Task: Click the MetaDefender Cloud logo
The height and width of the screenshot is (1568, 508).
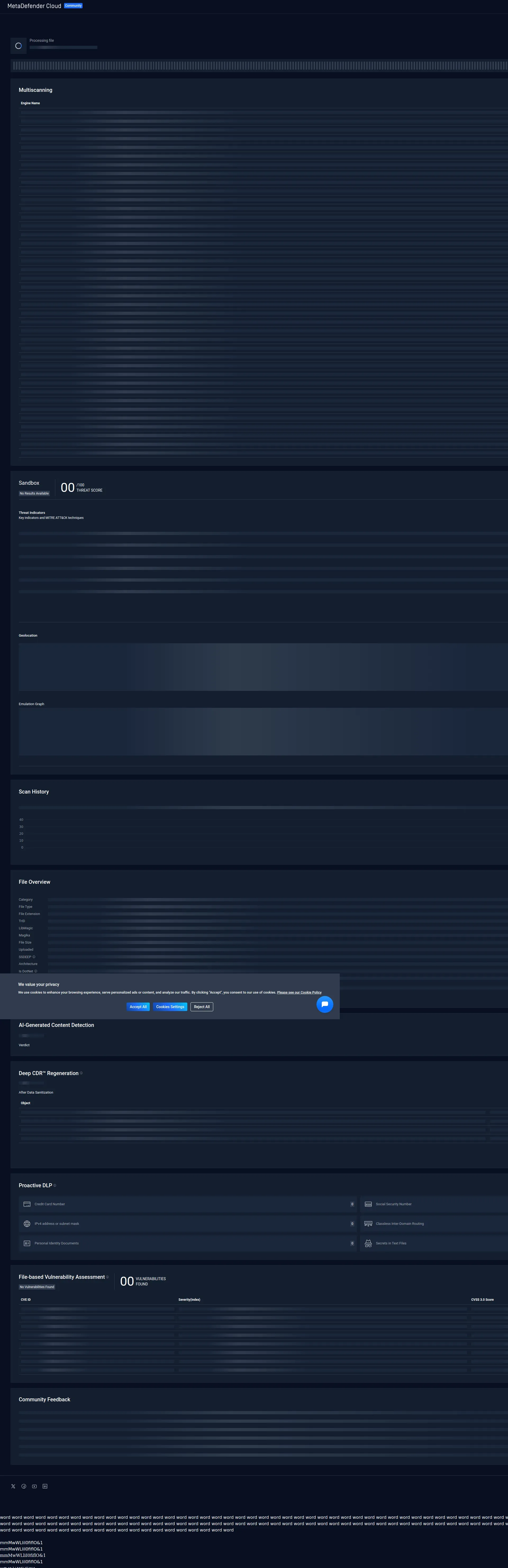Action: 34,6
